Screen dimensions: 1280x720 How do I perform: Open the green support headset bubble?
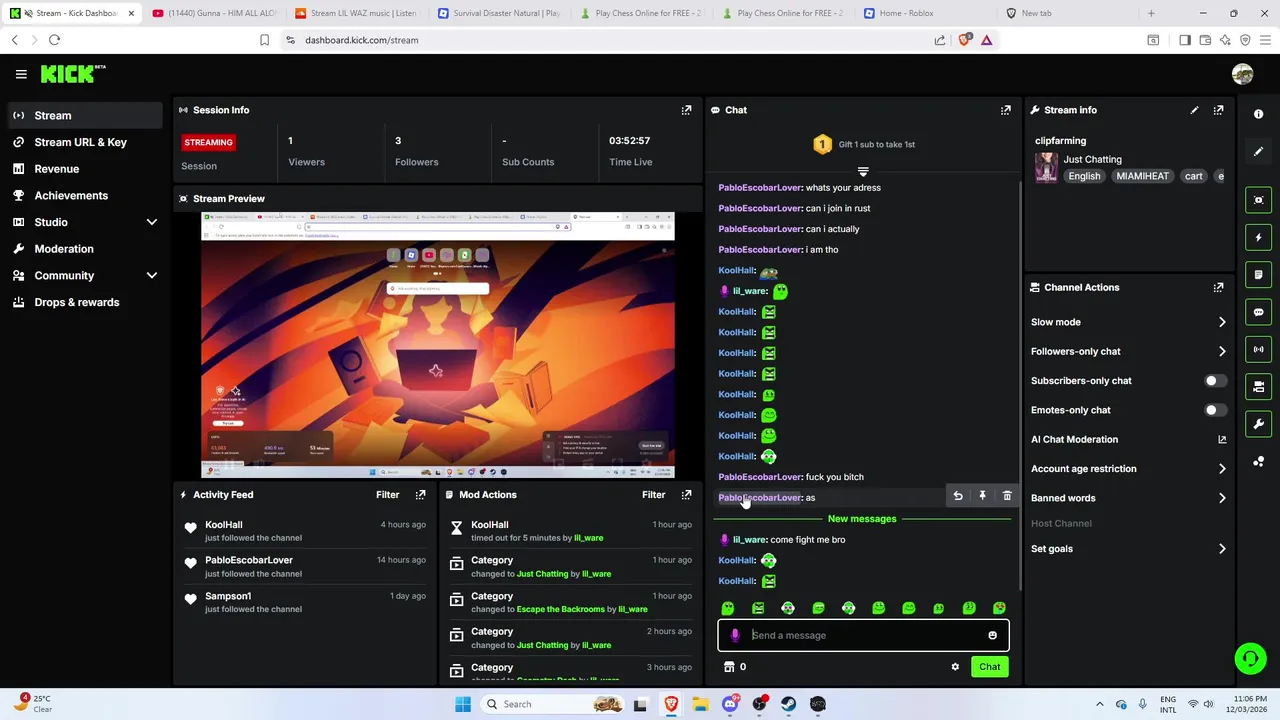1250,658
